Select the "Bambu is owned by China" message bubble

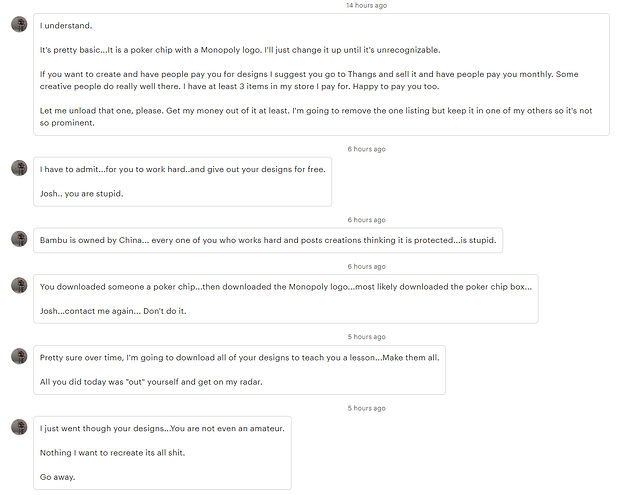pos(268,240)
